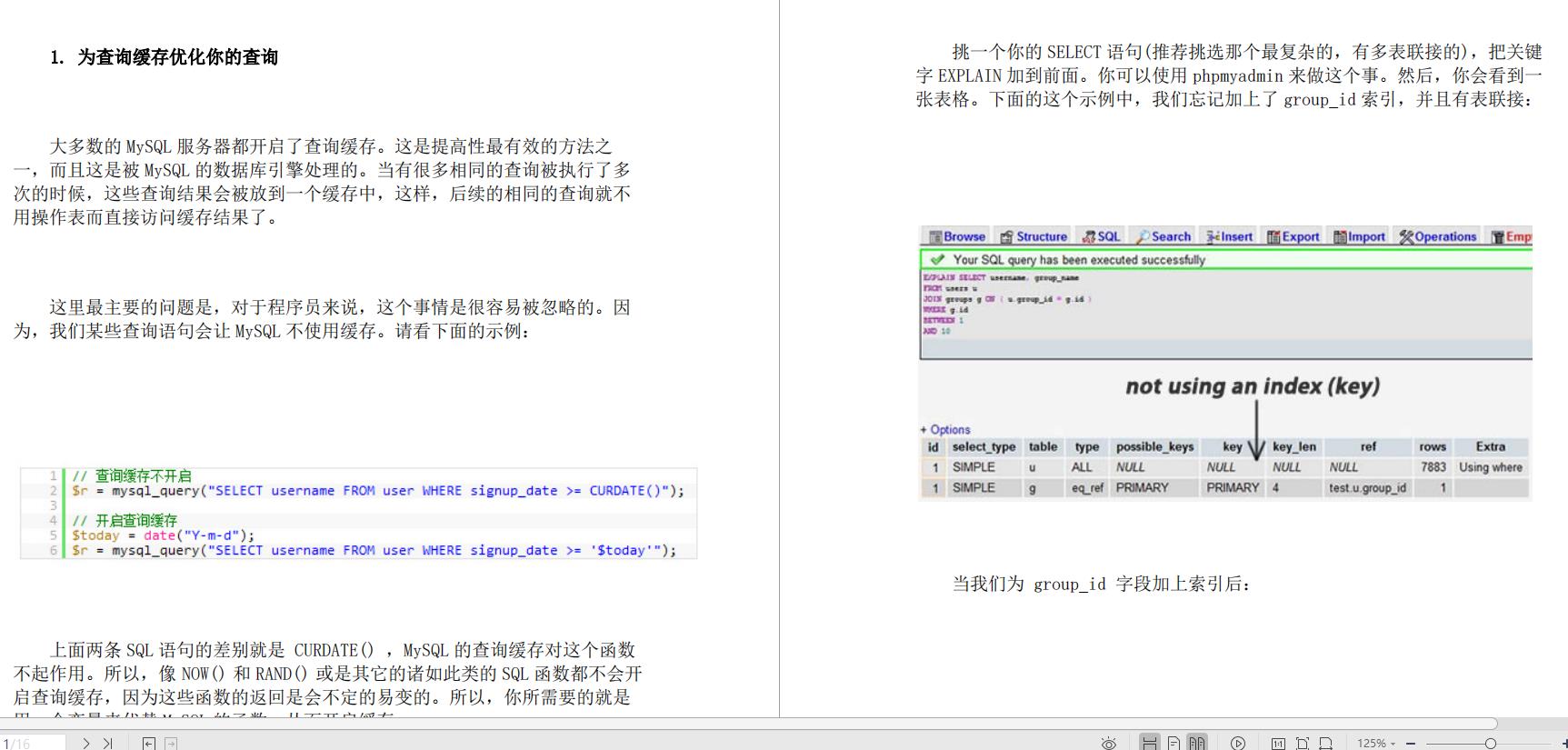Click the 'eq_ref' type cell
1568x750 pixels.
pyautogui.click(x=1087, y=488)
